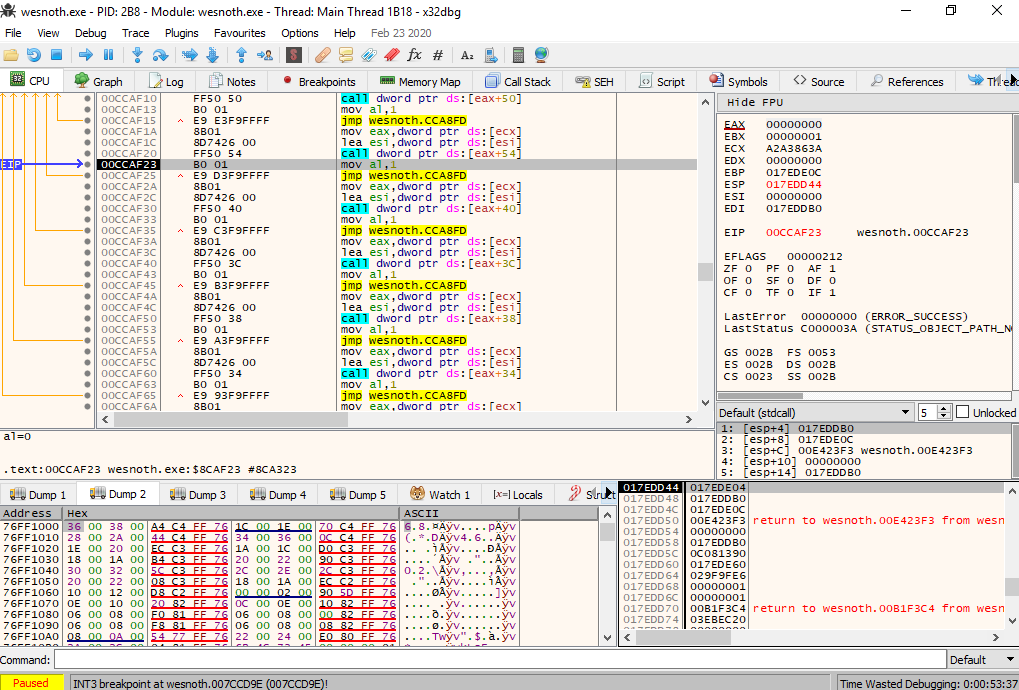The height and width of the screenshot is (690, 1019).
Task: Open the Memory Map tab
Action: click(x=420, y=81)
